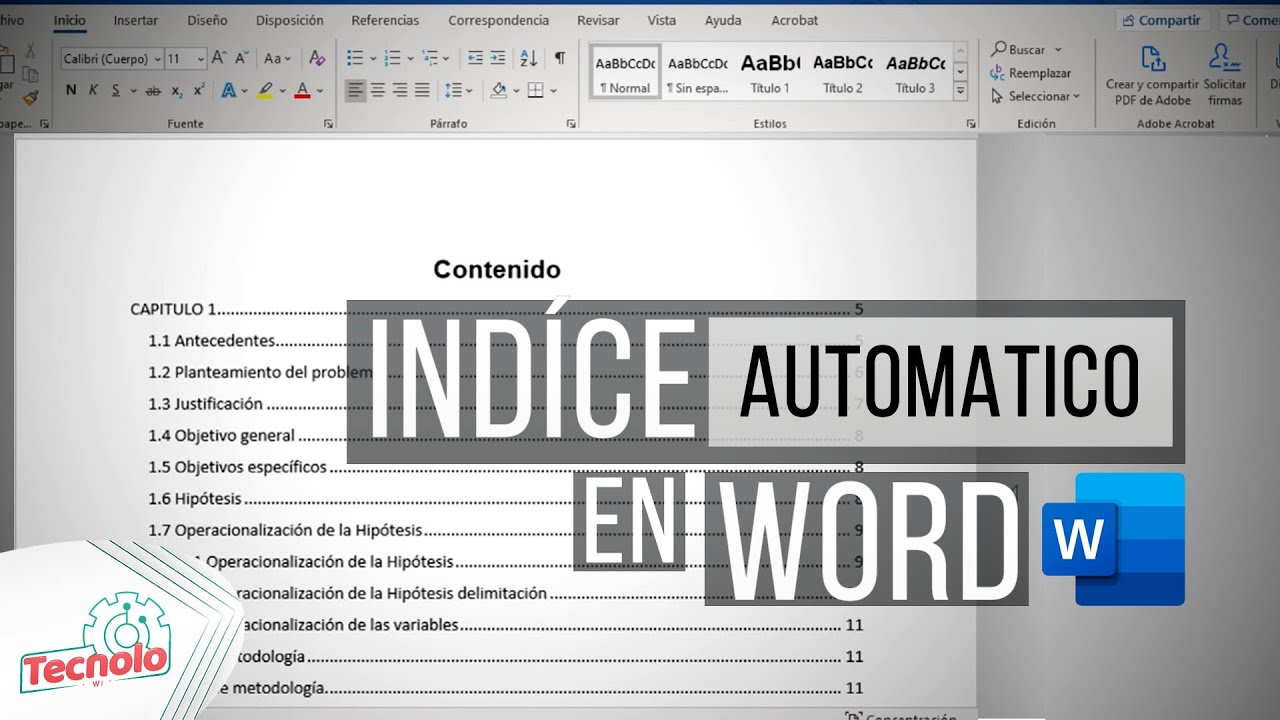Open the Aa change case dropdown
This screenshot has height=720, width=1280.
coord(277,59)
